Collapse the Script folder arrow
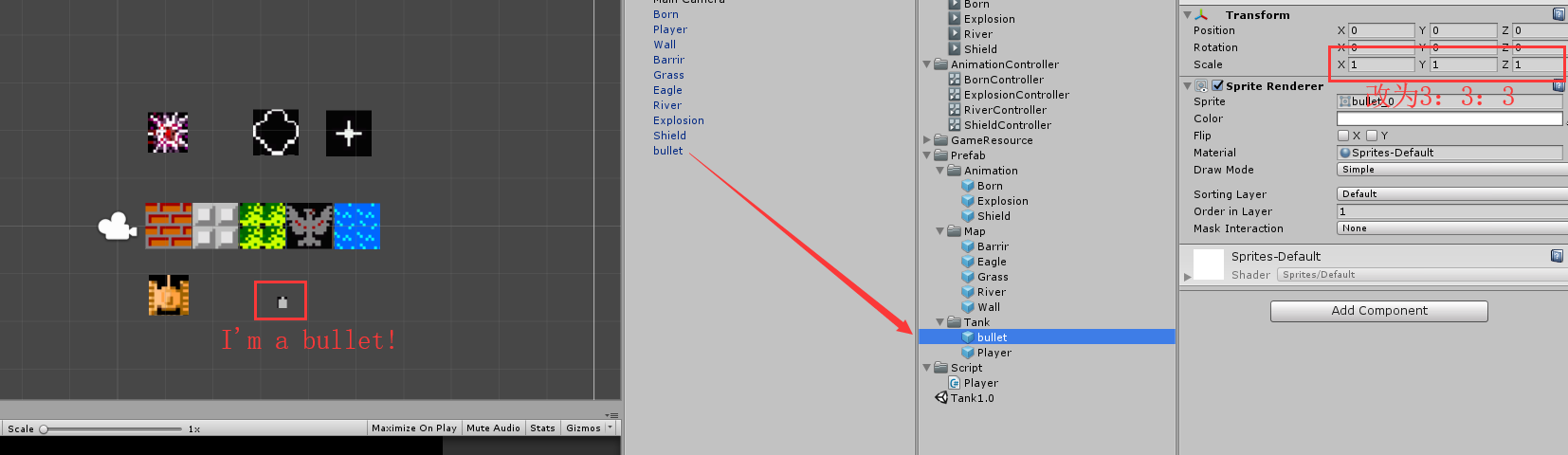The width and height of the screenshot is (1568, 455). click(927, 368)
